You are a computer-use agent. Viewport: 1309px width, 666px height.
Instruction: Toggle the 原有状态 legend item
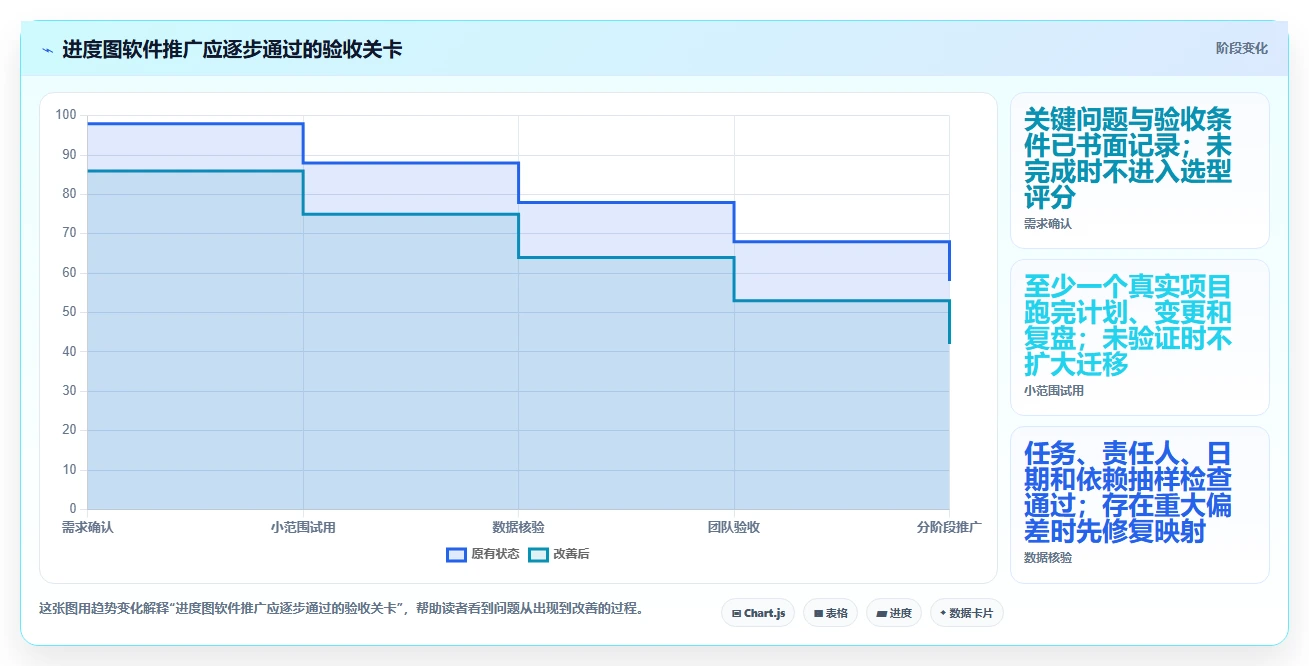point(483,554)
